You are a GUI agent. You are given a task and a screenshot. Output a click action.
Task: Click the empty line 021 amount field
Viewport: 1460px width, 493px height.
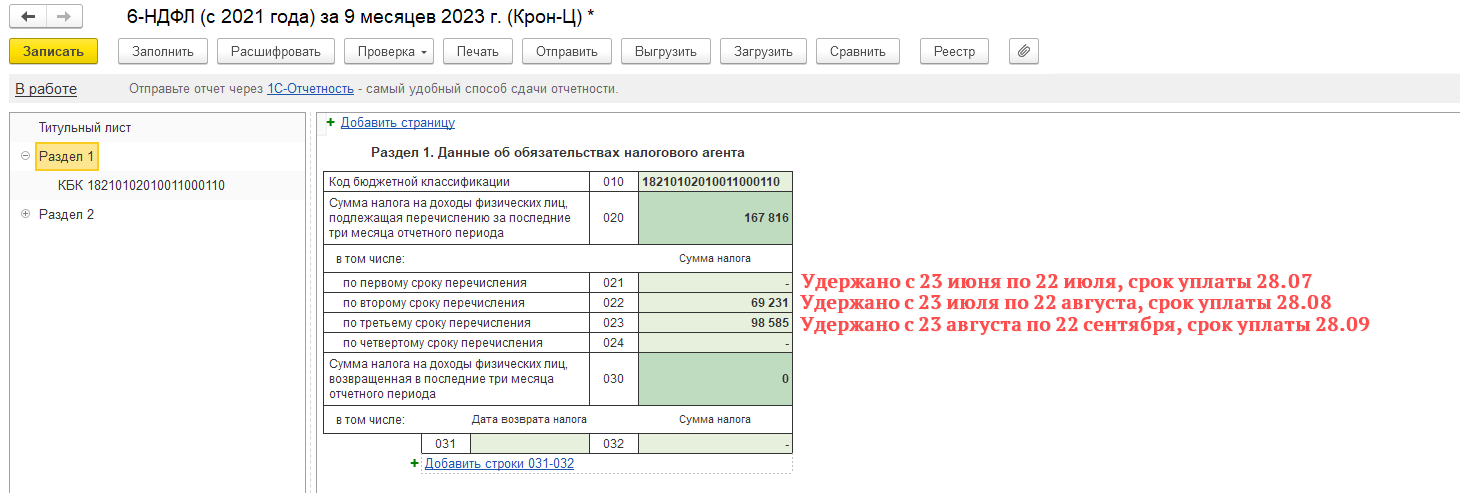tap(715, 283)
